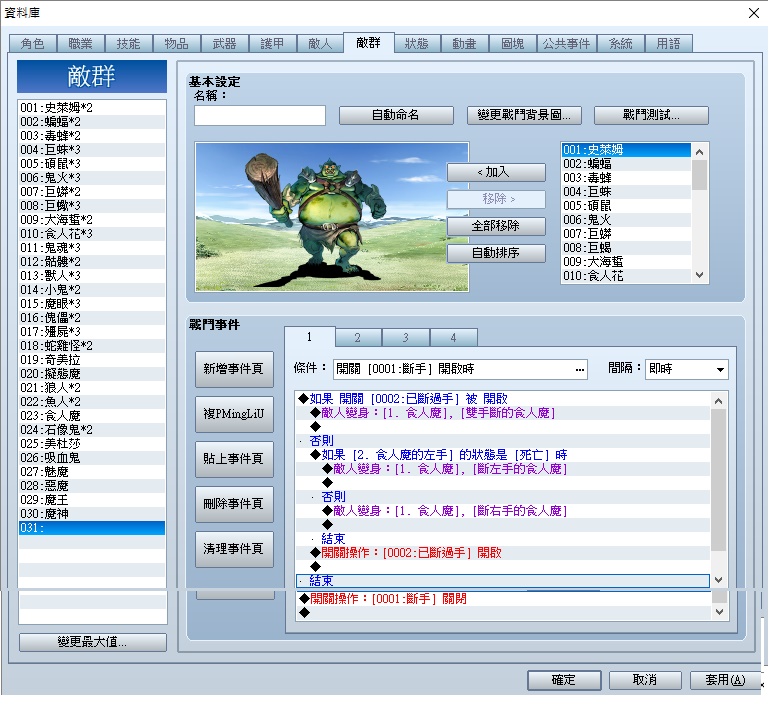Click the troop name input field
The height and width of the screenshot is (720, 770).
point(260,115)
